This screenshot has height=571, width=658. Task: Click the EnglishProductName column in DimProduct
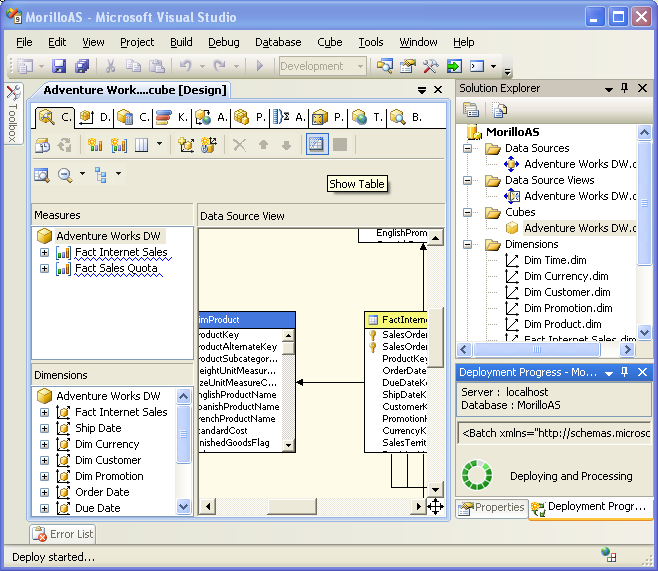(238, 395)
